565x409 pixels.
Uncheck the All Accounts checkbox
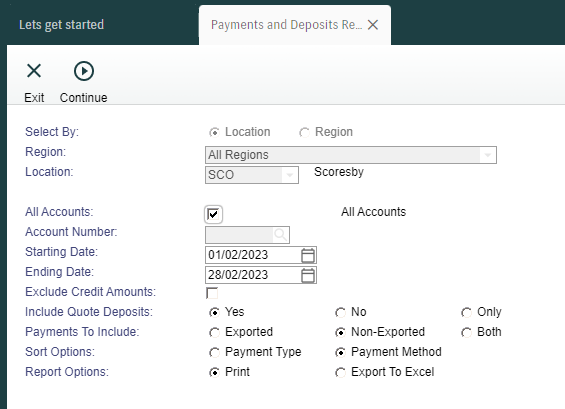pyautogui.click(x=213, y=214)
